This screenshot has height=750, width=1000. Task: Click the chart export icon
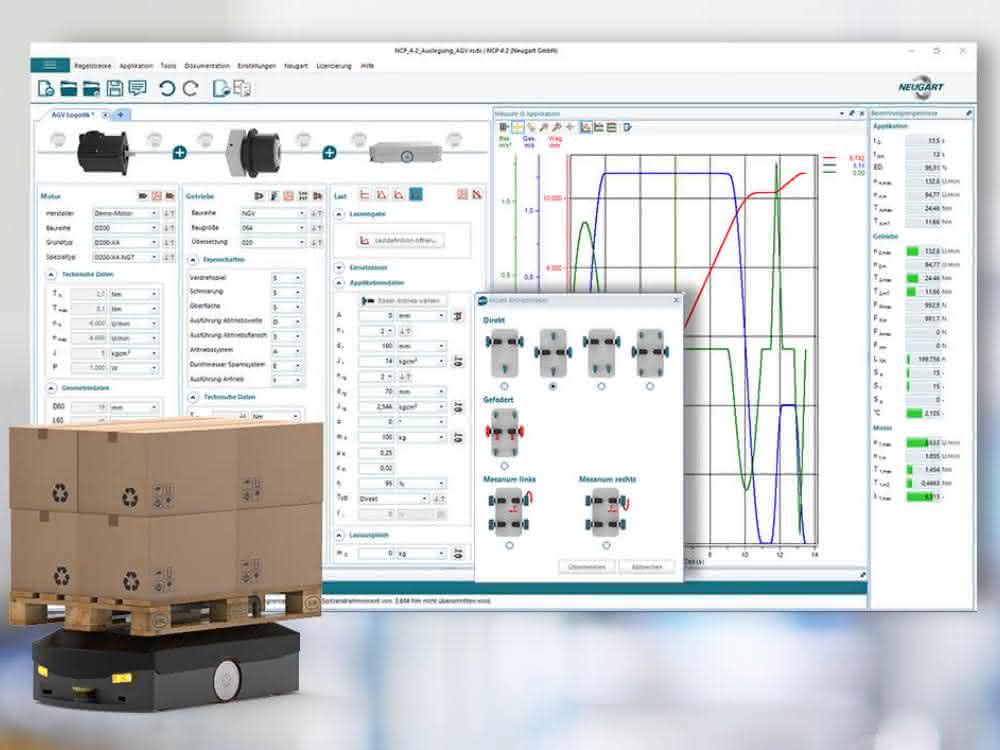point(627,128)
